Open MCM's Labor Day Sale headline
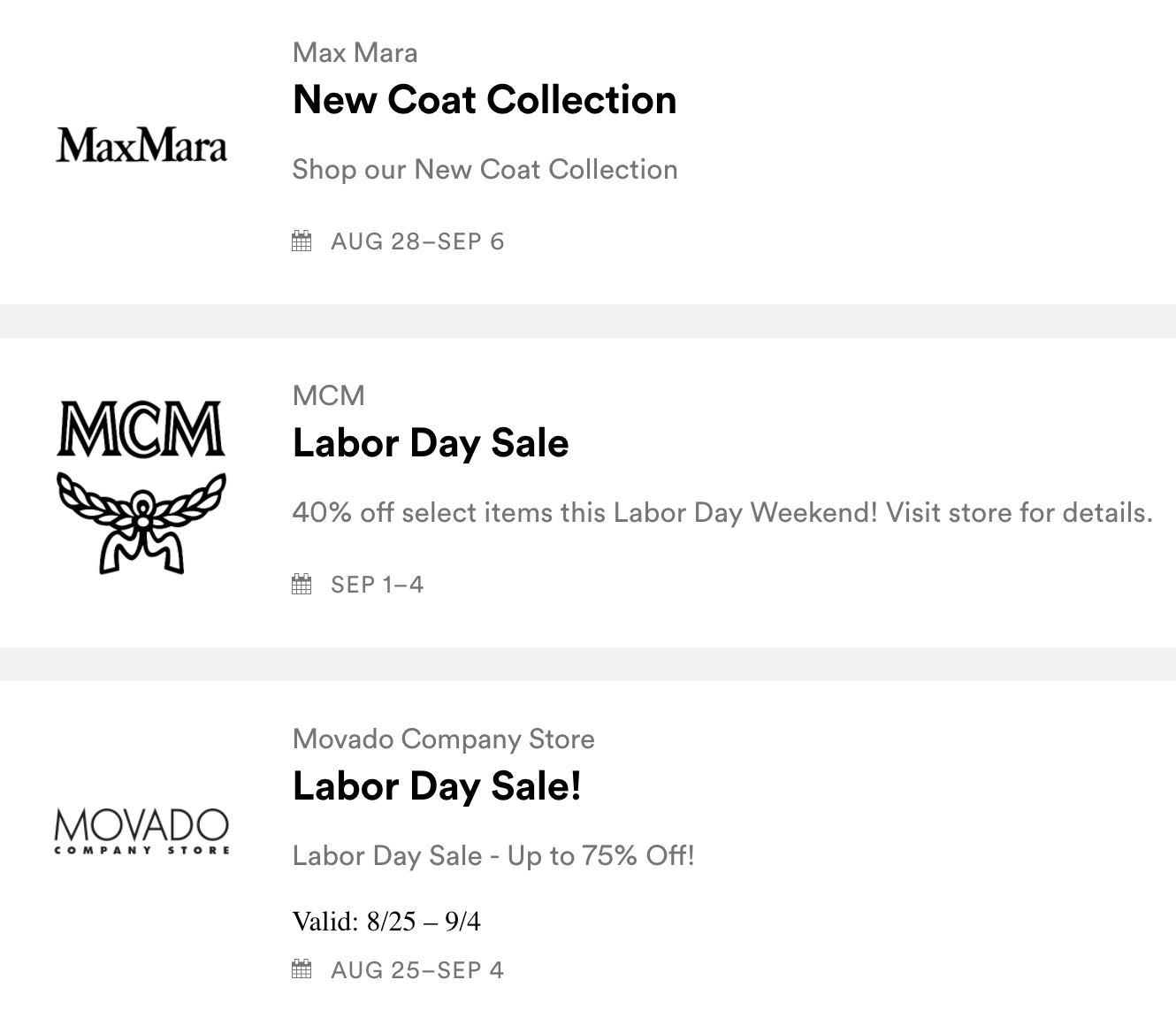Screen dimensions: 1176x1026 tap(431, 443)
